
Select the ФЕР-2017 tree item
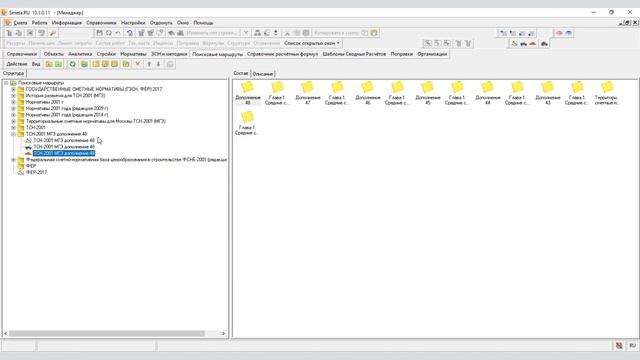pos(36,172)
